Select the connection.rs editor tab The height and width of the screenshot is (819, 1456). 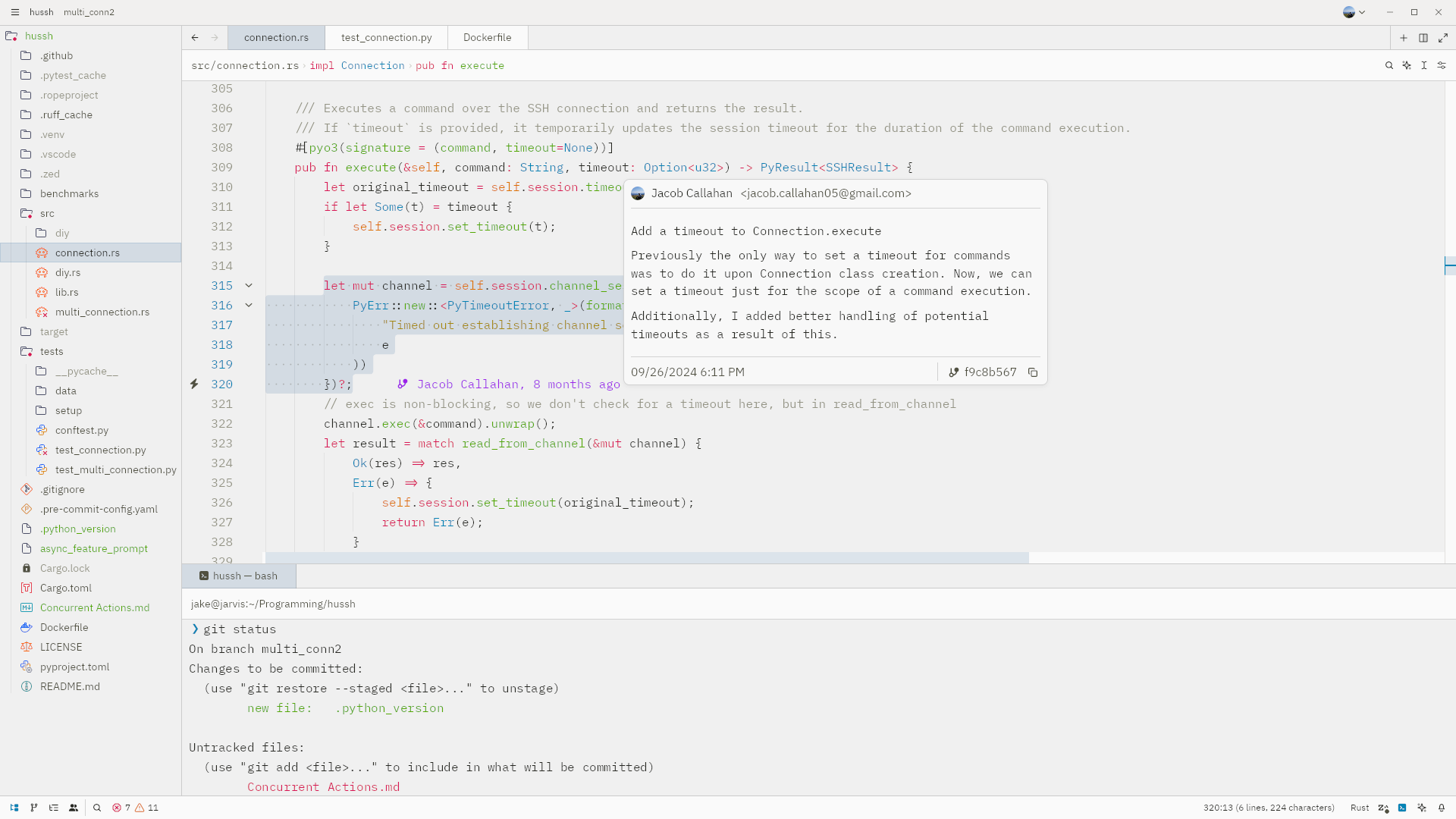click(276, 37)
